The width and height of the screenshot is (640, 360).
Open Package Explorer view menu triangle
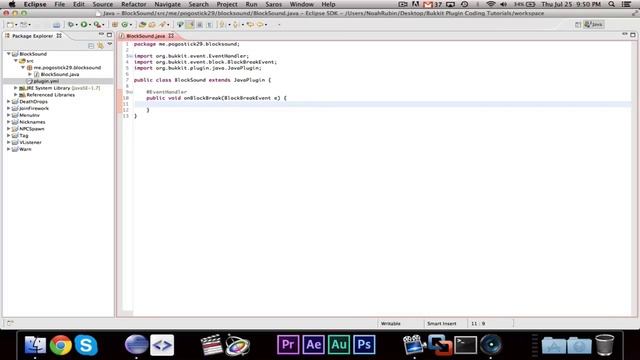pyautogui.click(x=110, y=44)
